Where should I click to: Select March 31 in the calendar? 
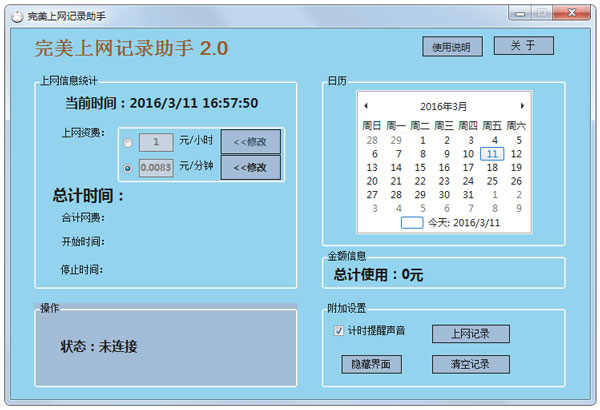point(468,195)
